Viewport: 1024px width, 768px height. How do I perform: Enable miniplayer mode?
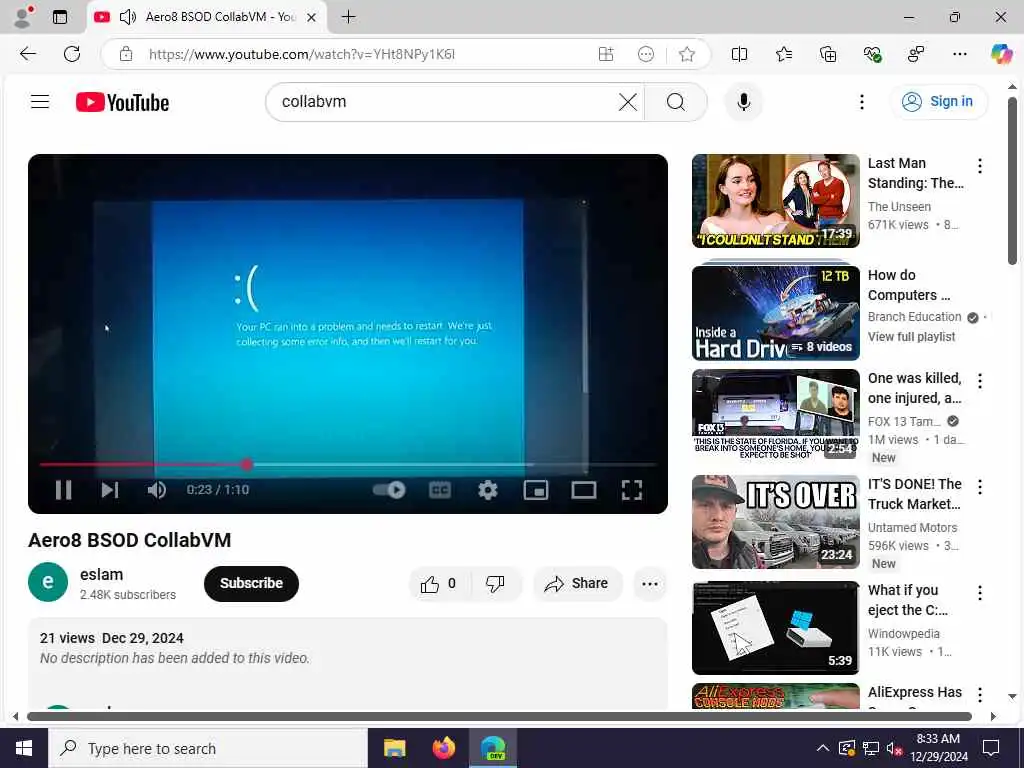[536, 490]
